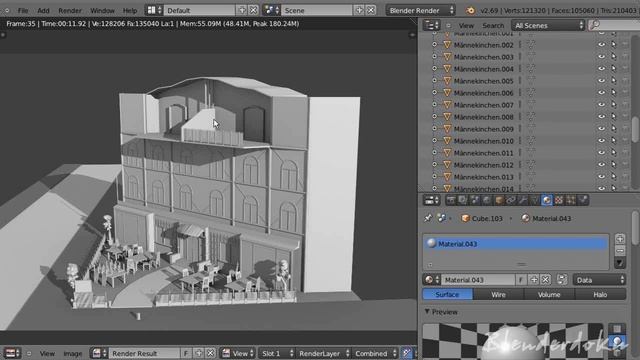Delete the current Scene
The width and height of the screenshot is (640, 360).
371,10
